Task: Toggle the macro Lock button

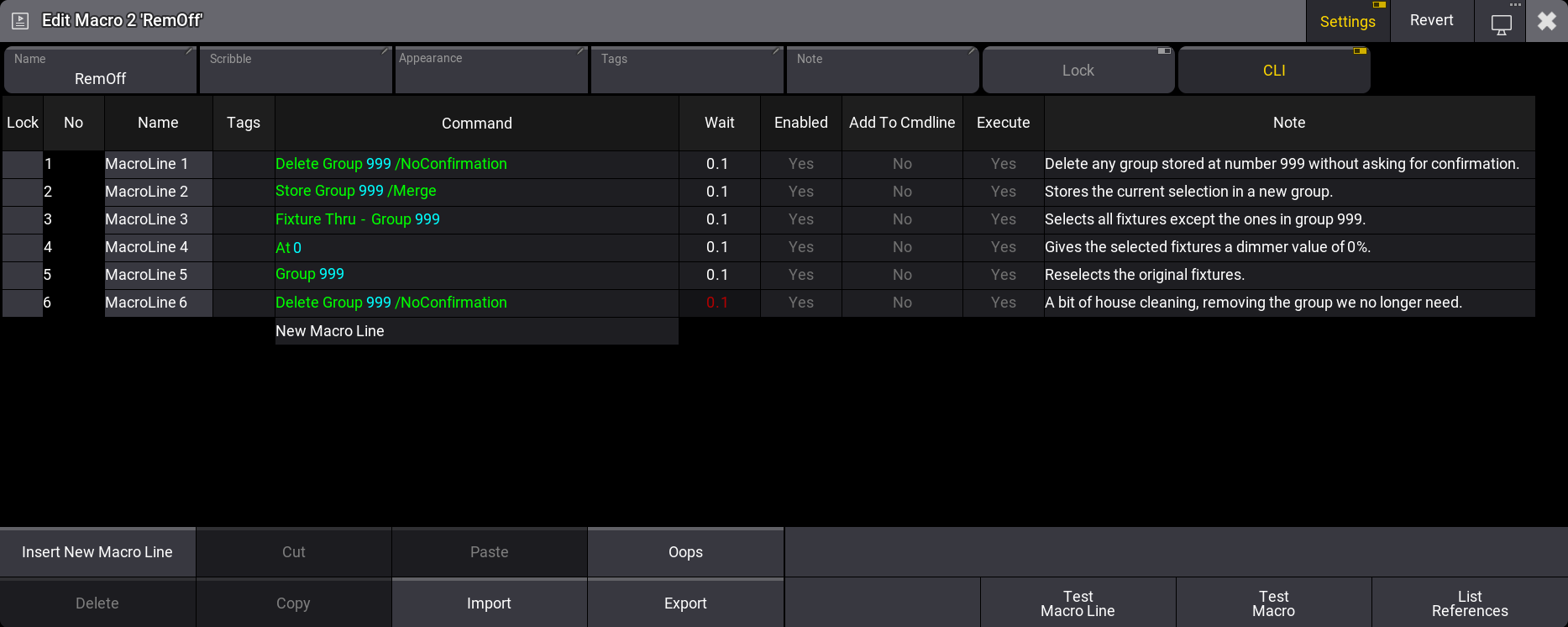Action: point(1078,71)
